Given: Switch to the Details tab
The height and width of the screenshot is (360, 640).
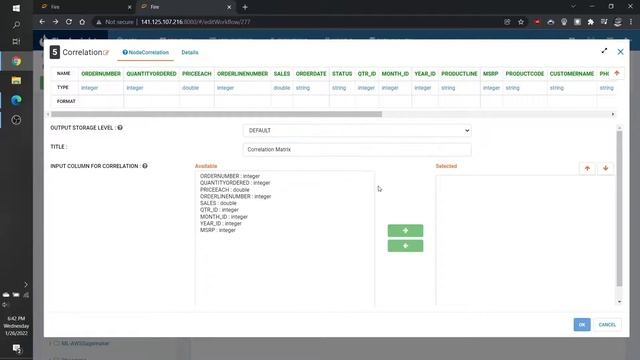Looking at the screenshot, I should [x=190, y=52].
